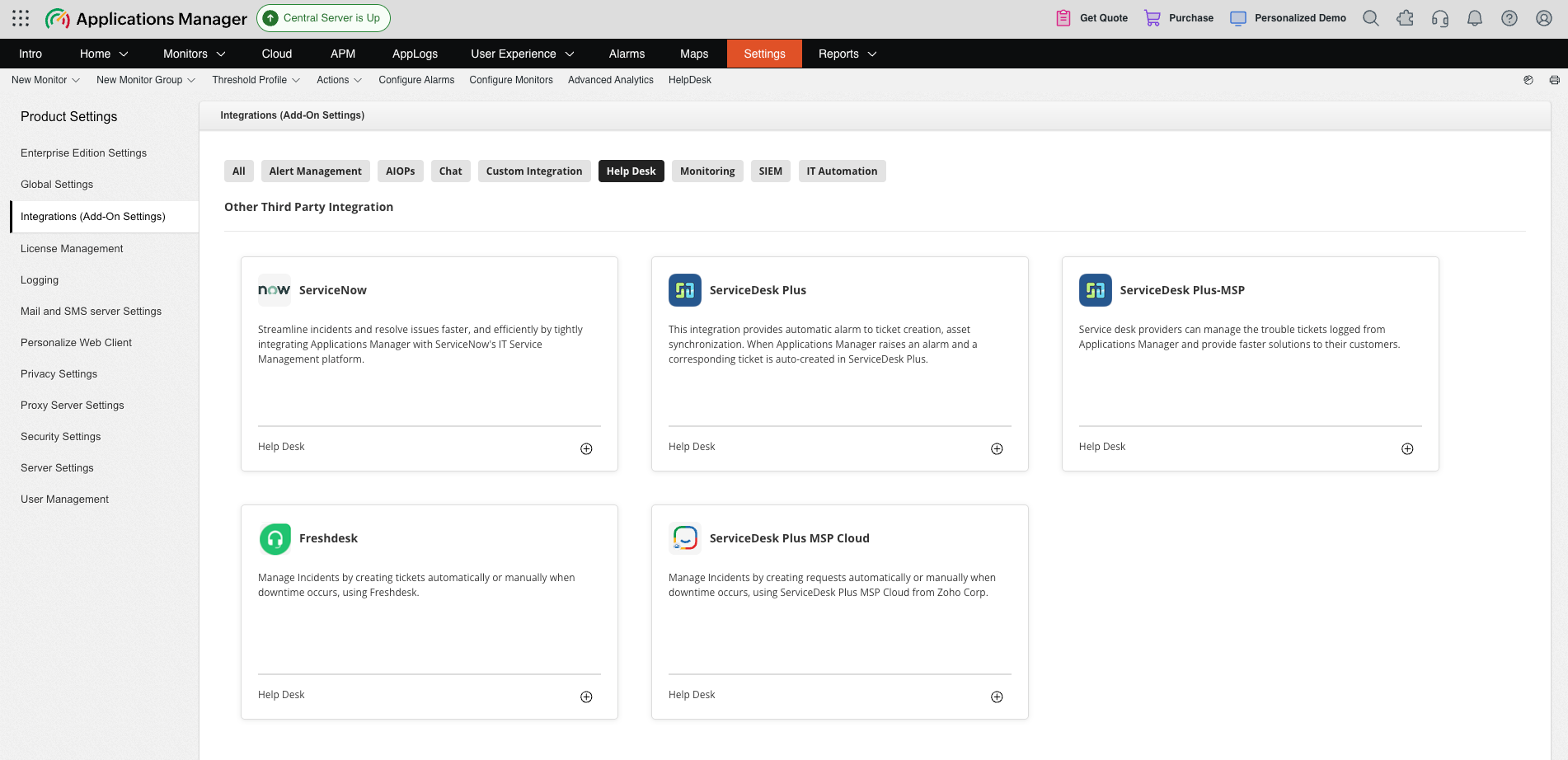Click the Get Quote clipboard icon
The width and height of the screenshot is (1568, 760).
point(1063,18)
